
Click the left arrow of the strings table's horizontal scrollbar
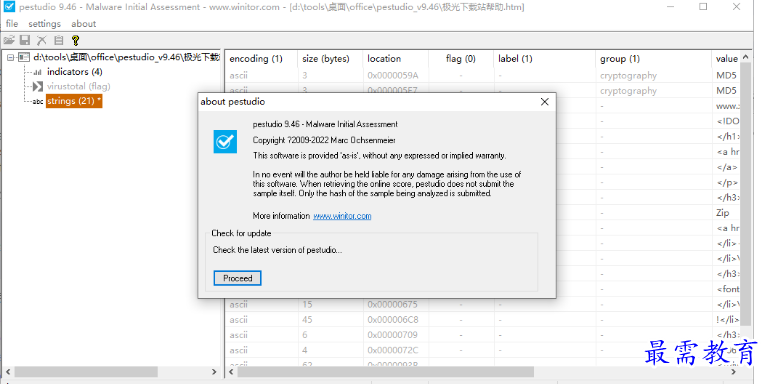point(232,372)
